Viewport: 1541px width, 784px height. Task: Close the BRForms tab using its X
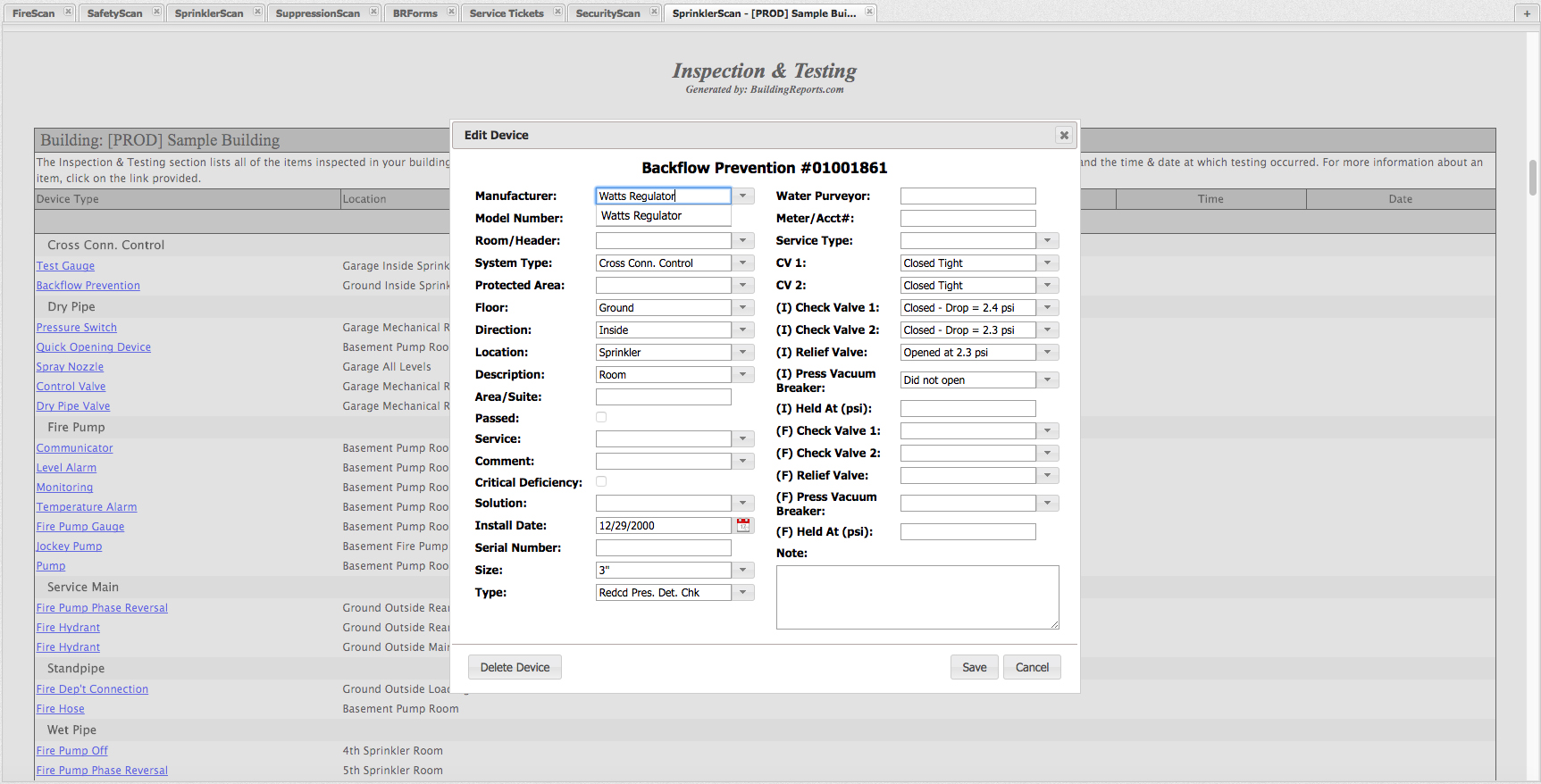[x=451, y=12]
